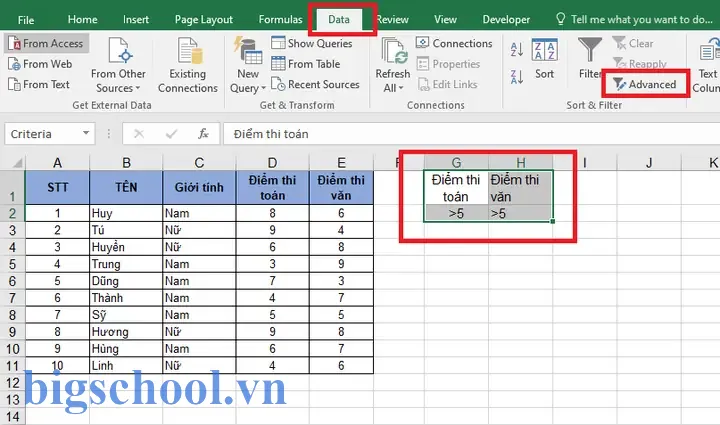Open the View tab
Image resolution: width=720 pixels, height=425 pixels.
tap(445, 19)
